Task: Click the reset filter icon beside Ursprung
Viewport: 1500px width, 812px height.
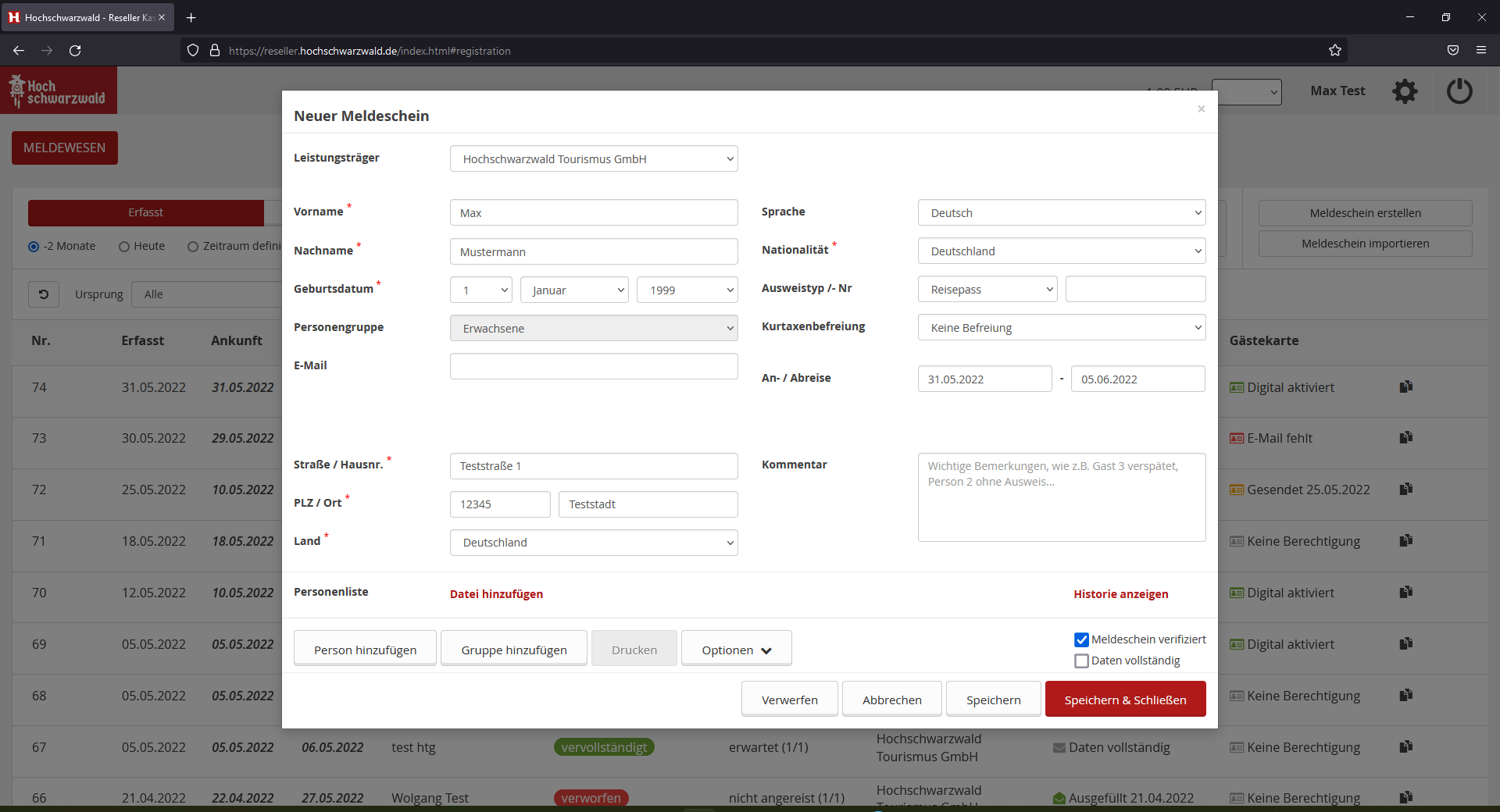Action: coord(44,294)
